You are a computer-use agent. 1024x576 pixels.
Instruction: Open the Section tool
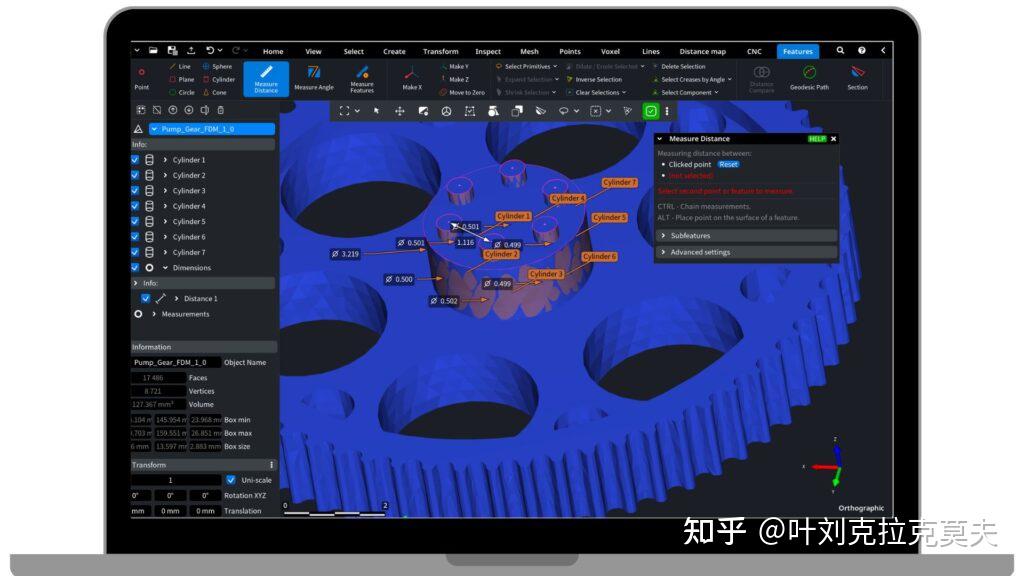click(857, 78)
